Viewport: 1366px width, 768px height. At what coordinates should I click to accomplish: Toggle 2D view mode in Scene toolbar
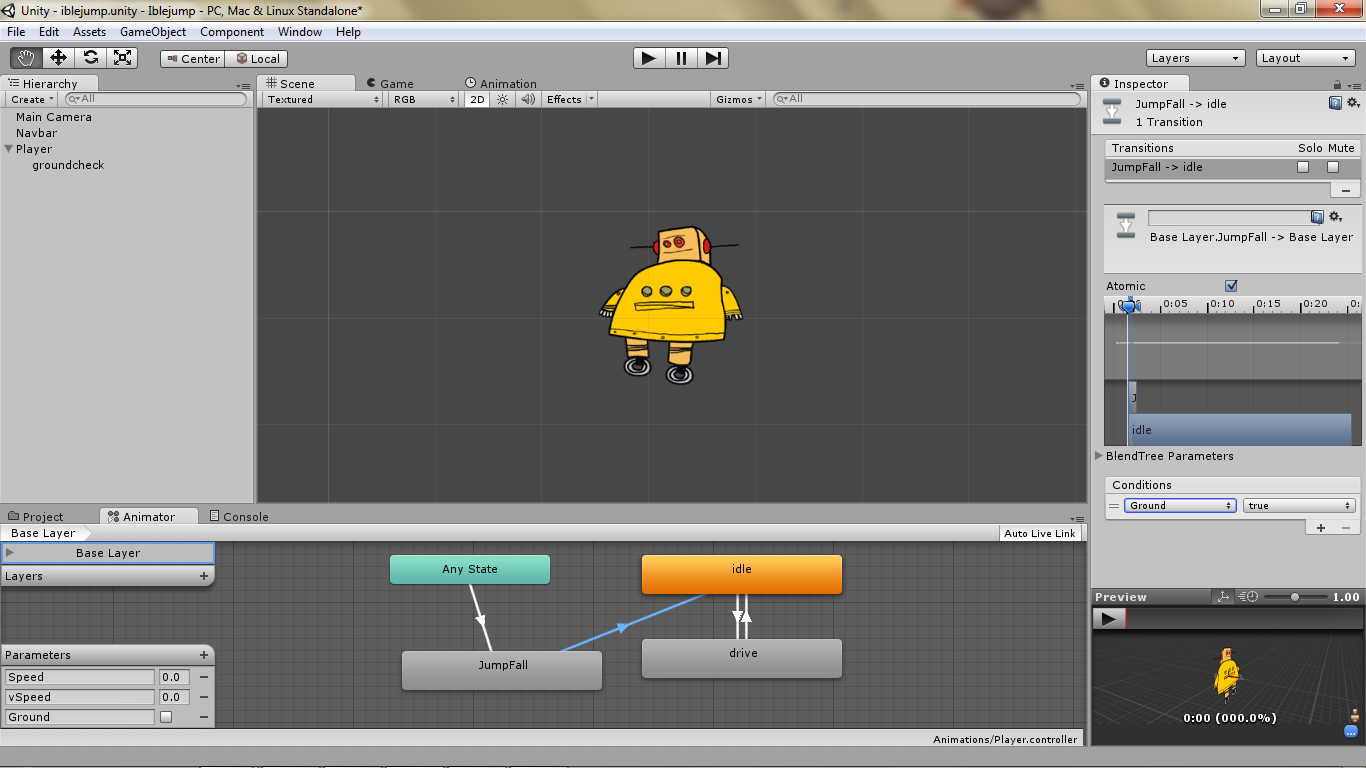pos(477,99)
